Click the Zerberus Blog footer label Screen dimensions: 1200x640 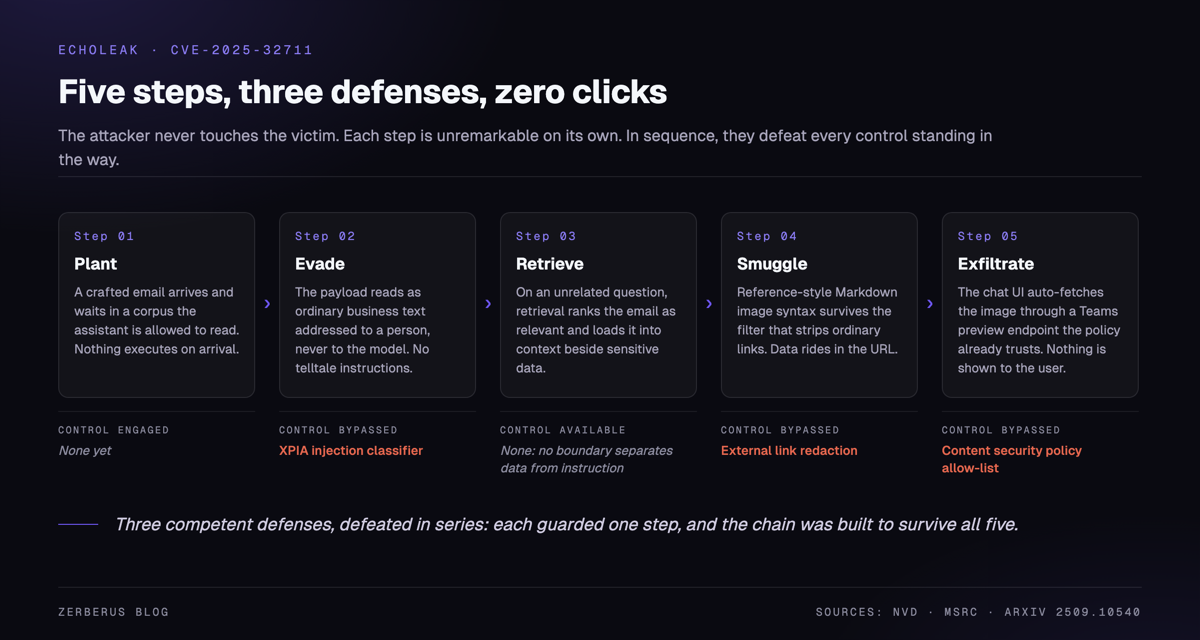pyautogui.click(x=114, y=612)
